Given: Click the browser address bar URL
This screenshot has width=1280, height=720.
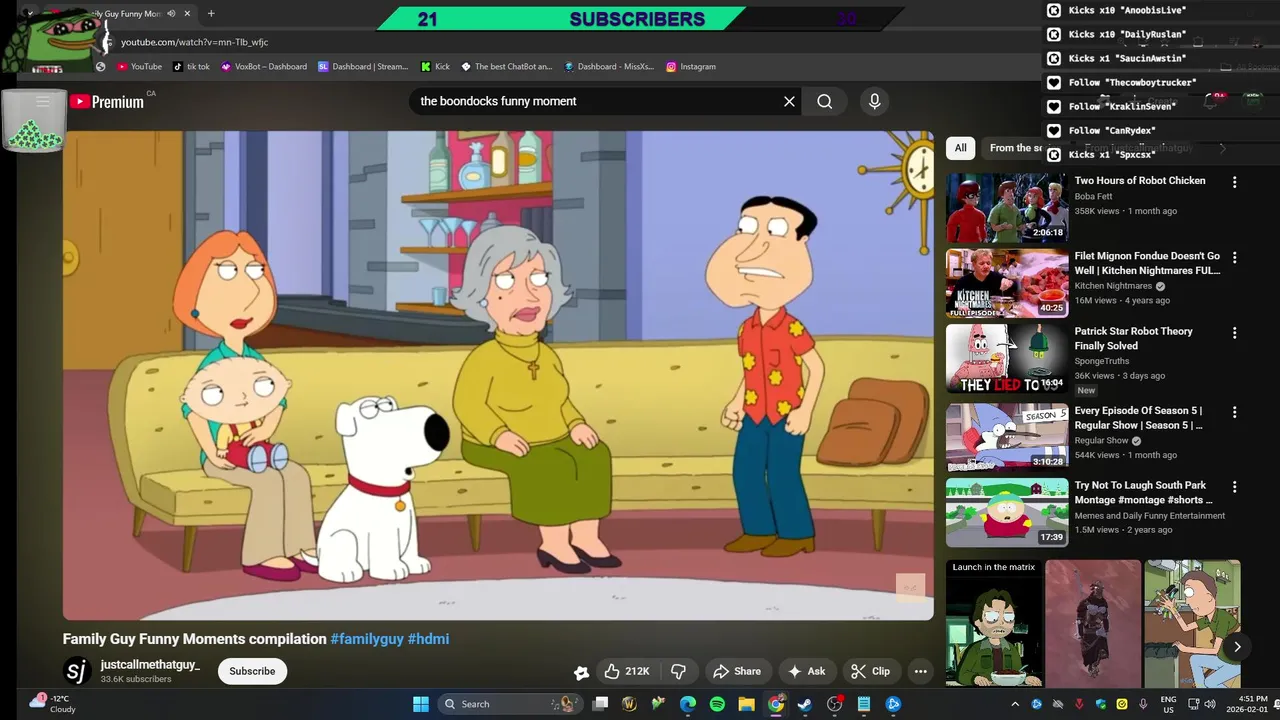Looking at the screenshot, I should 194,42.
